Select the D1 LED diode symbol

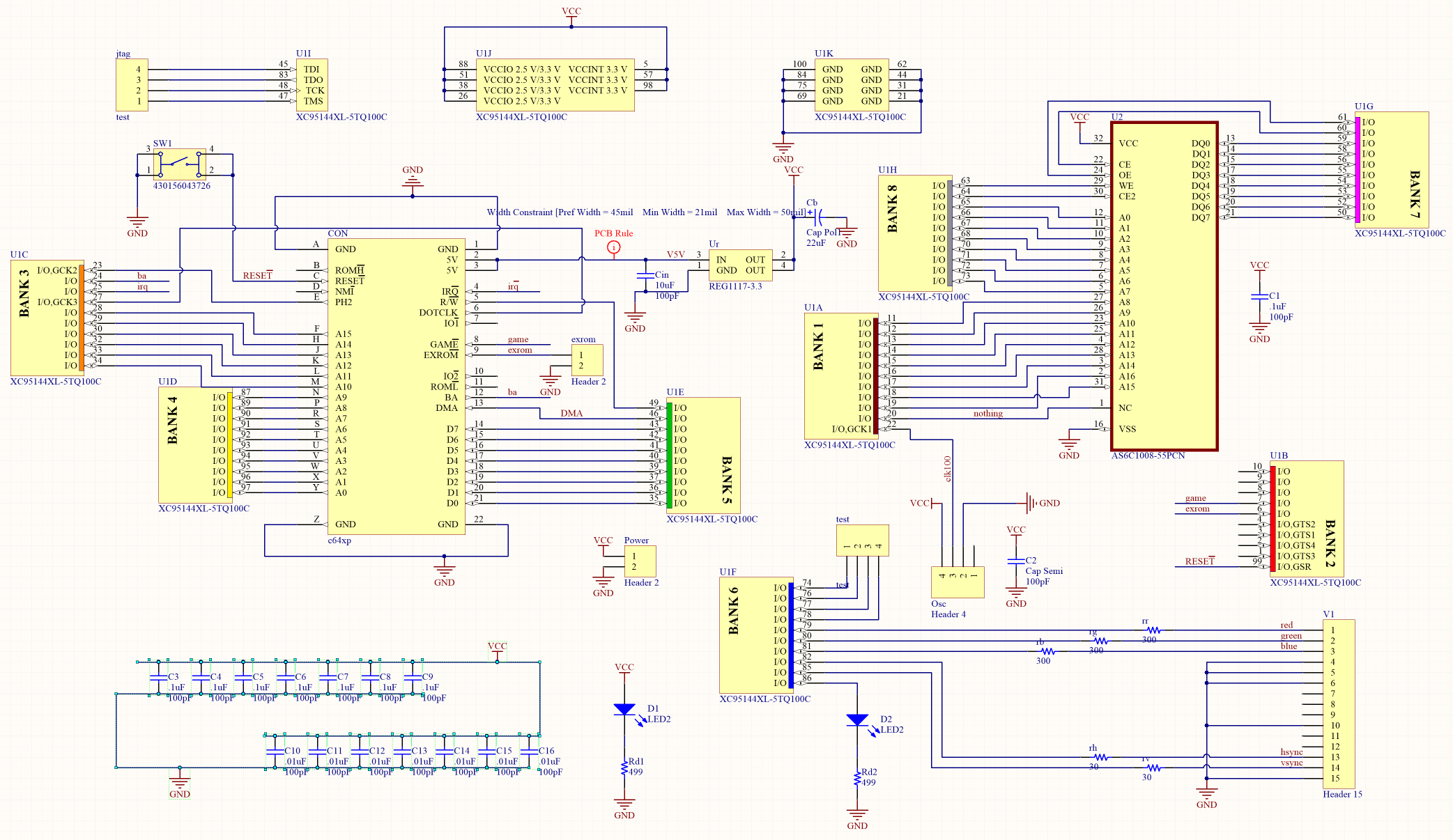624,710
